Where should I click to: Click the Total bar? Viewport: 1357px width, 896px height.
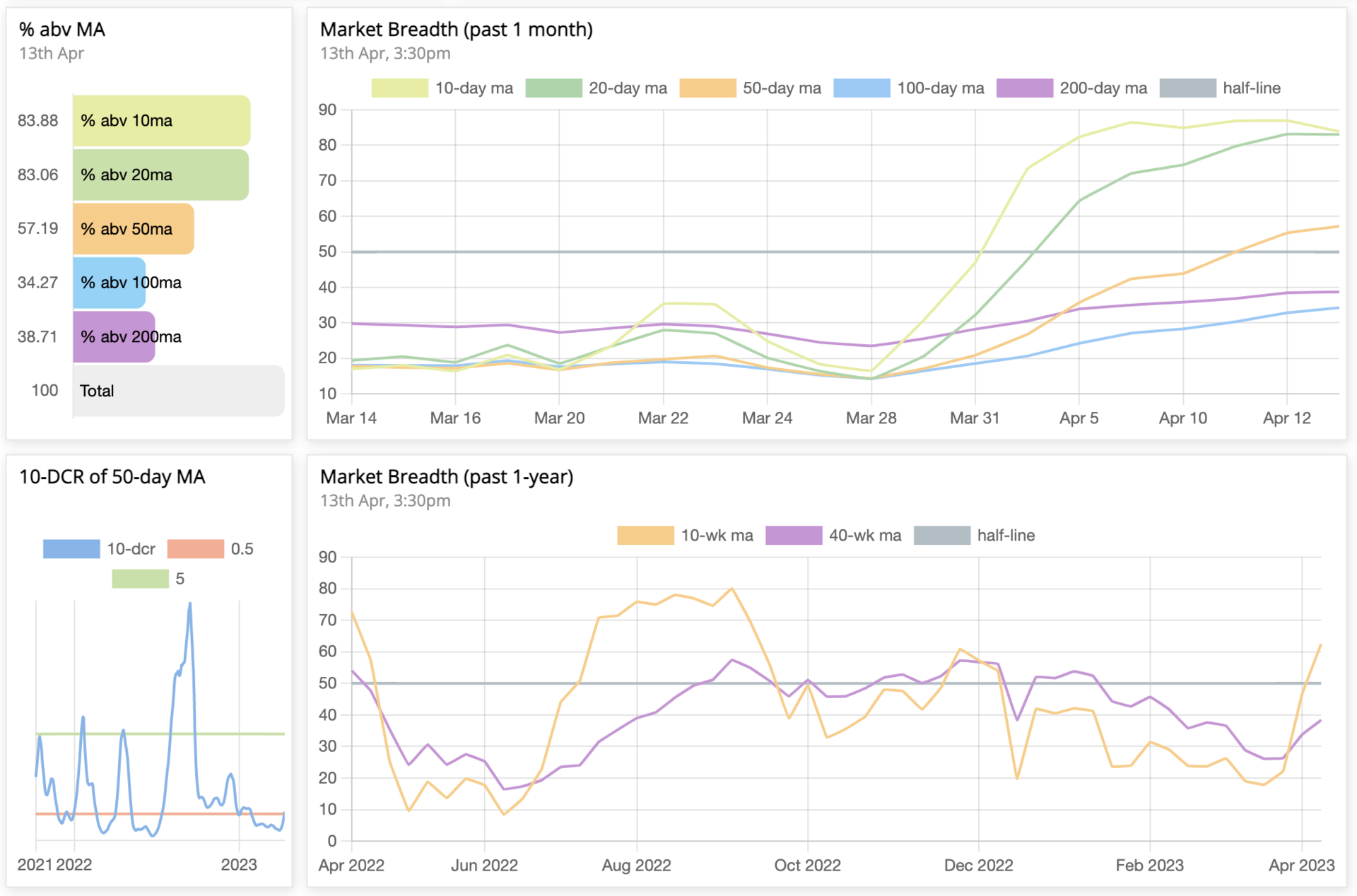(179, 391)
